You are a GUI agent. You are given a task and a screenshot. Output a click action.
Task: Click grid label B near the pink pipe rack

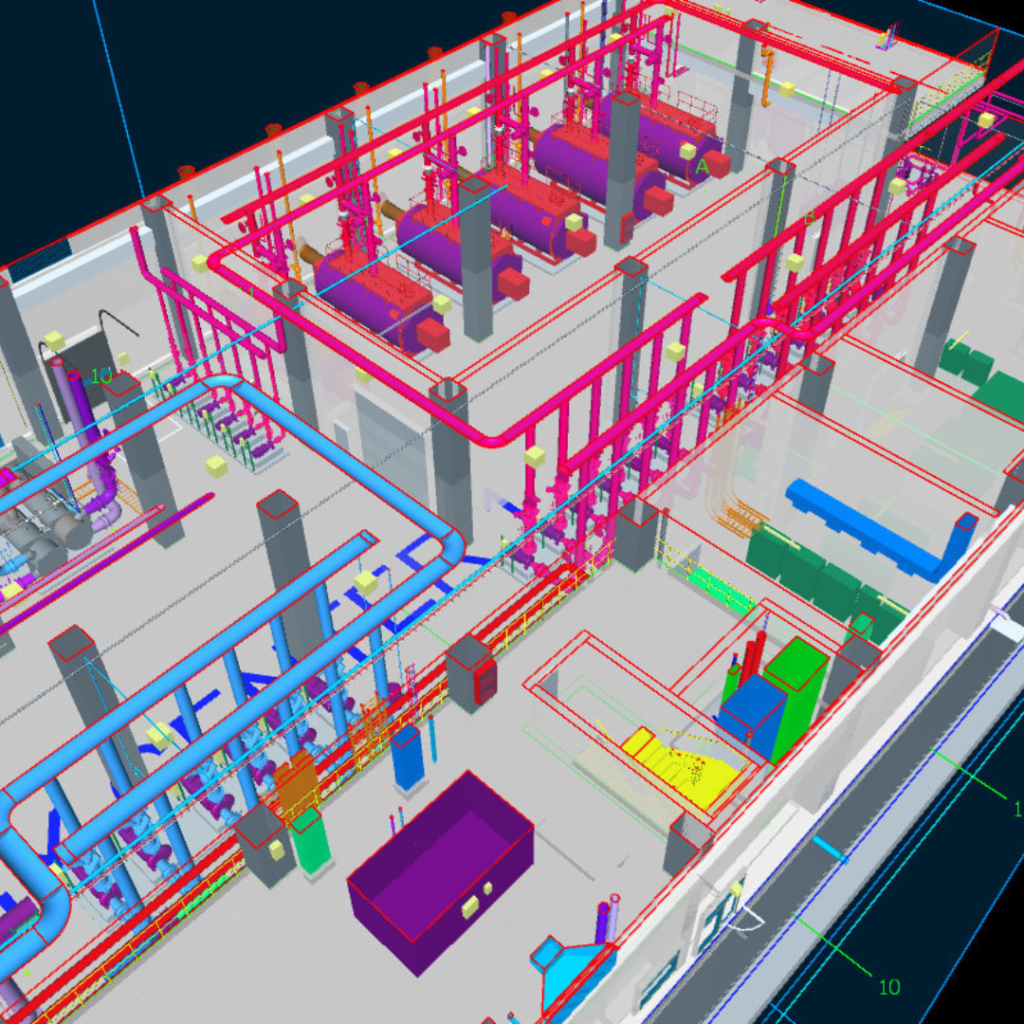tap(809, 217)
